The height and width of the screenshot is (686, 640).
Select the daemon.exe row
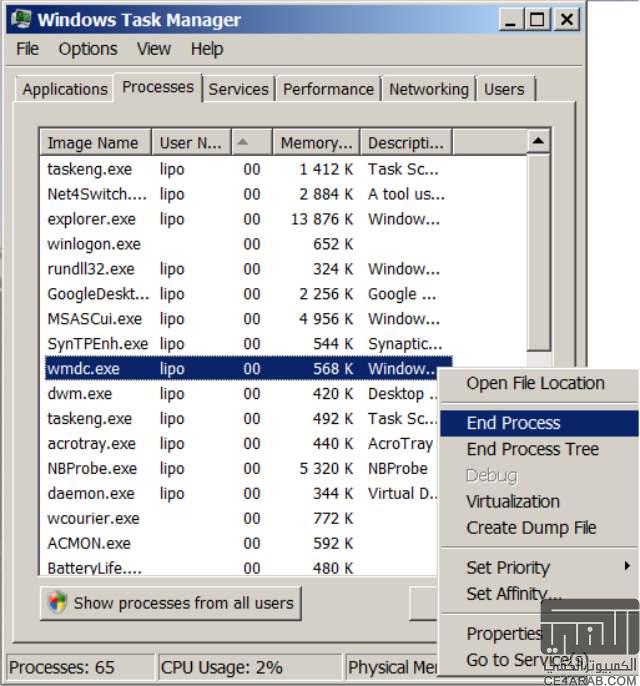(242, 494)
